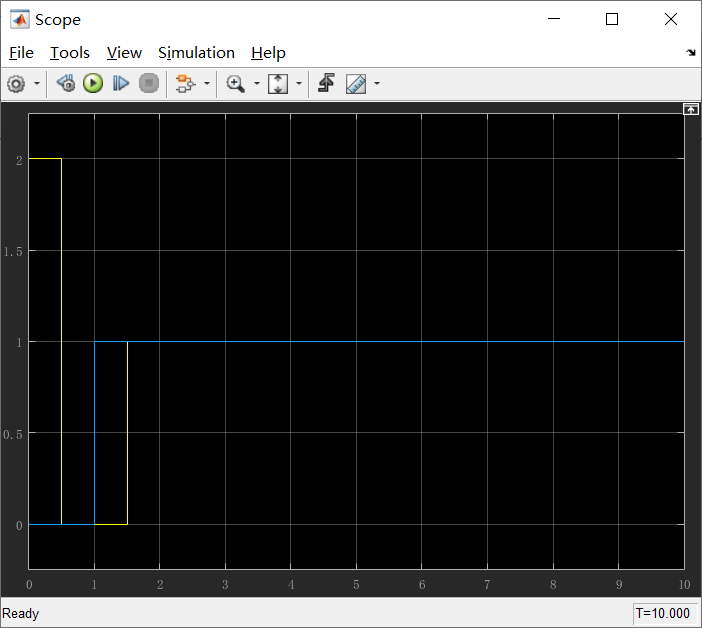702x628 pixels.
Task: Click the maximize axes button in plot corner
Action: click(x=690, y=109)
